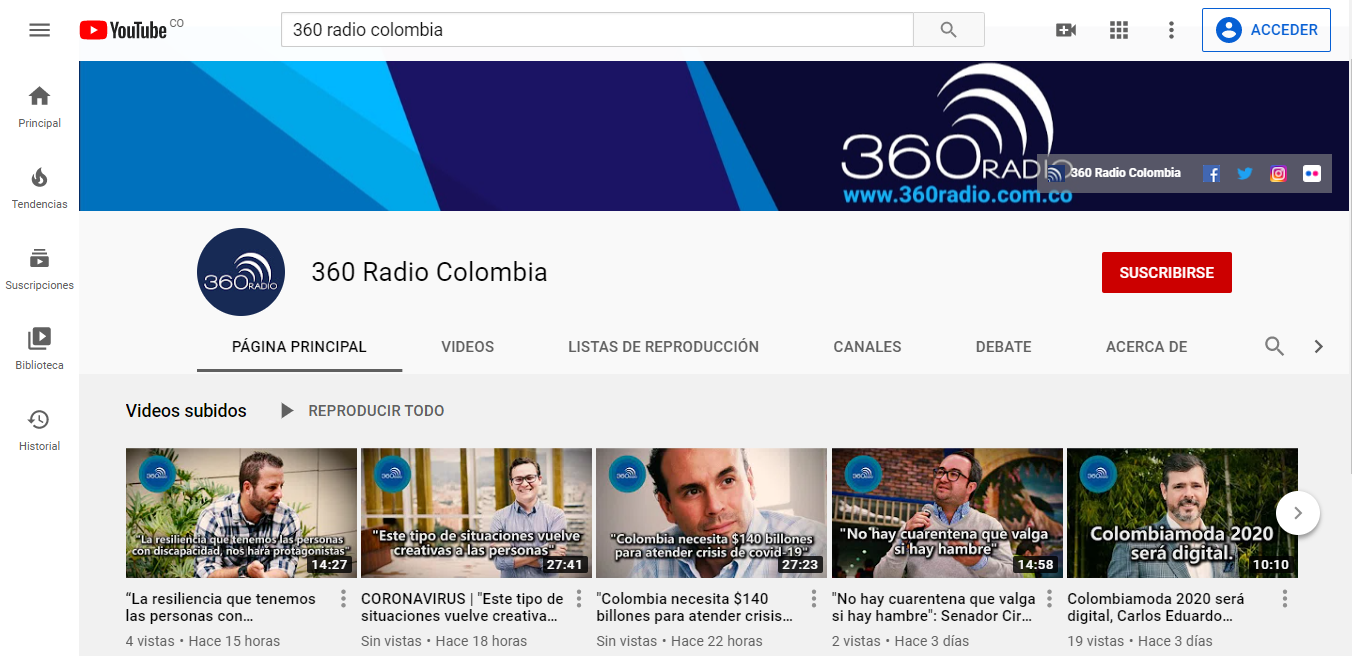This screenshot has width=1352, height=656.
Task: Open the Canales tab
Action: [x=867, y=347]
